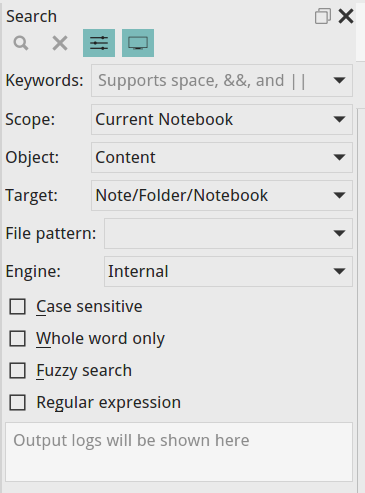The height and width of the screenshot is (493, 365).
Task: Open the Engine dropdown showing Internal
Action: pos(228,271)
